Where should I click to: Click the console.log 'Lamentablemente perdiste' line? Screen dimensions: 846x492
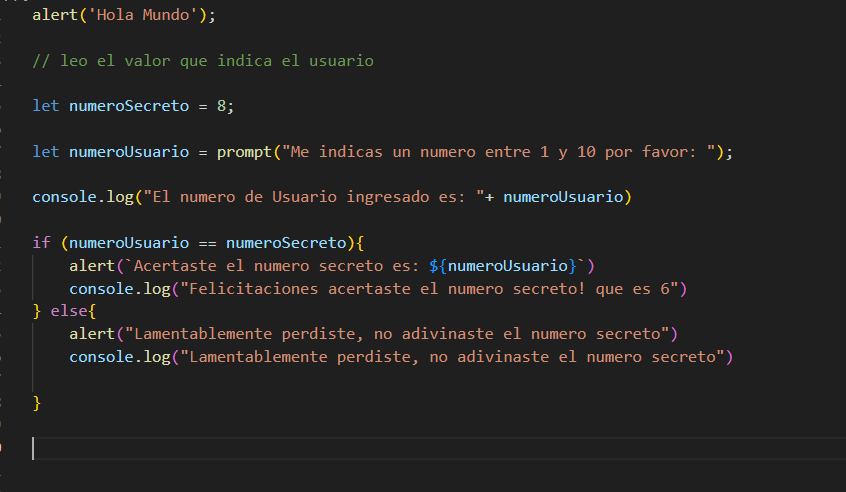401,357
